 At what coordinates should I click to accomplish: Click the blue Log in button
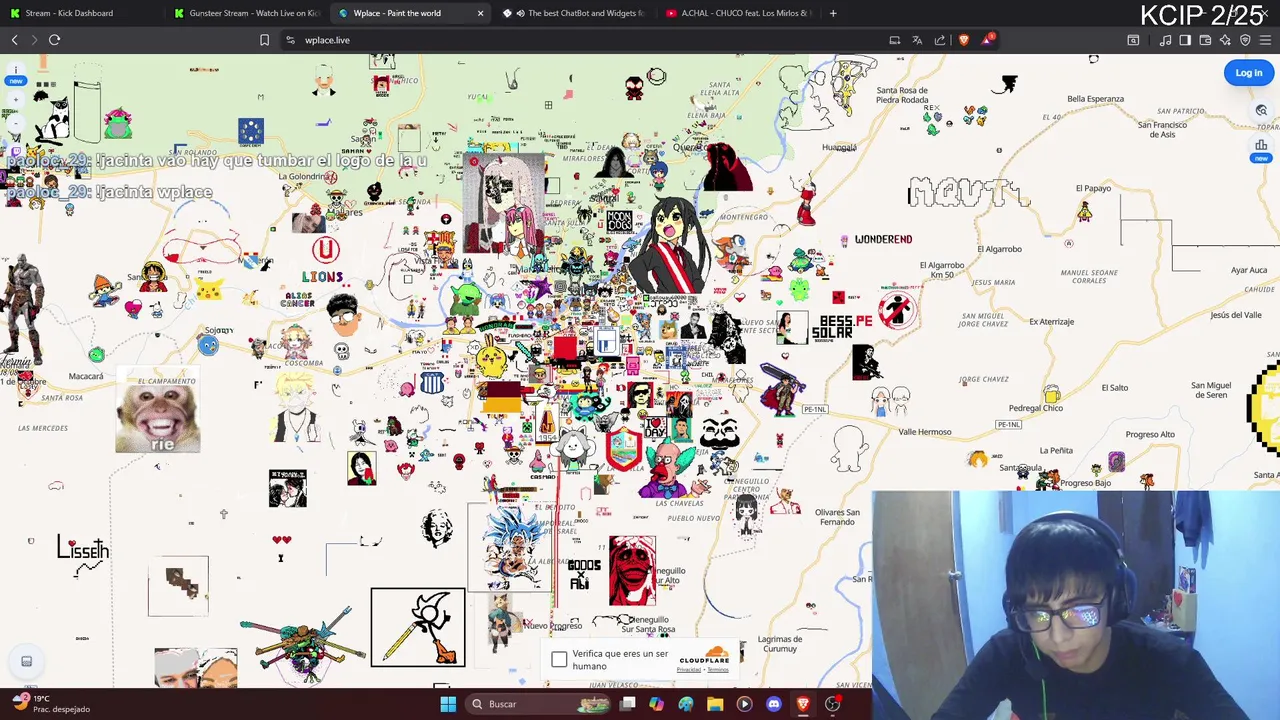[x=1248, y=72]
